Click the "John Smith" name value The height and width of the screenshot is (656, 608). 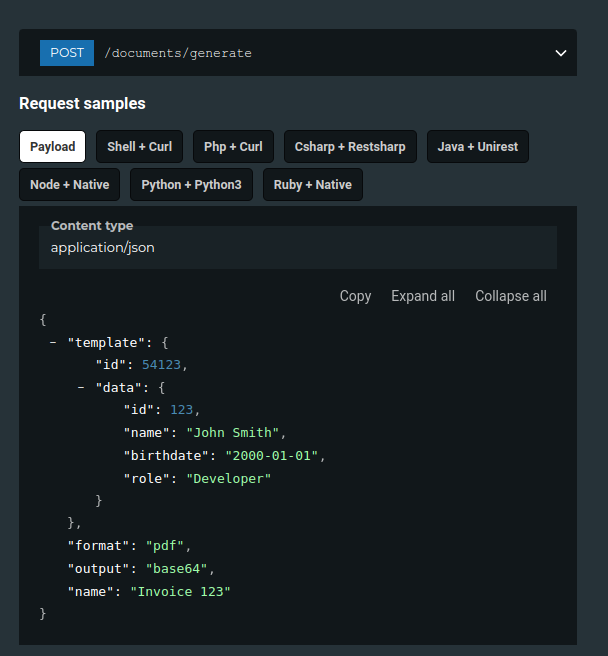(x=236, y=433)
